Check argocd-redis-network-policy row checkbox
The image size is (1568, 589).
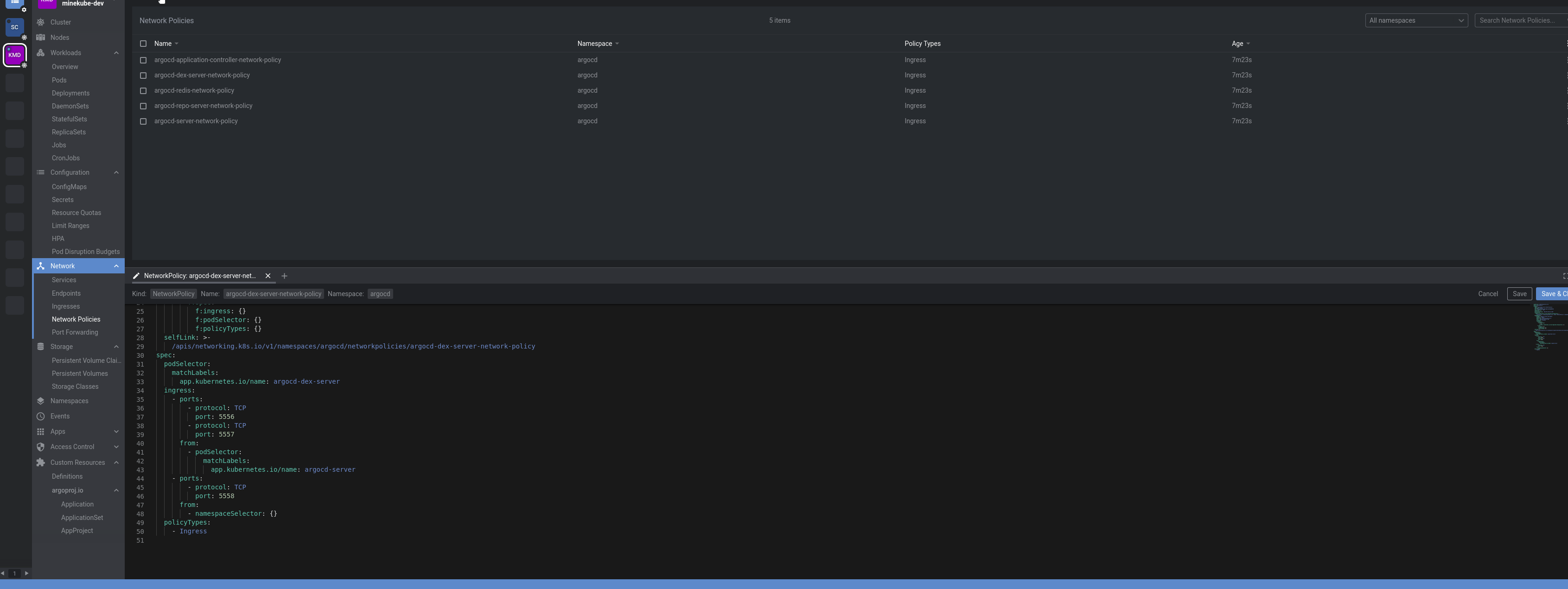(143, 91)
